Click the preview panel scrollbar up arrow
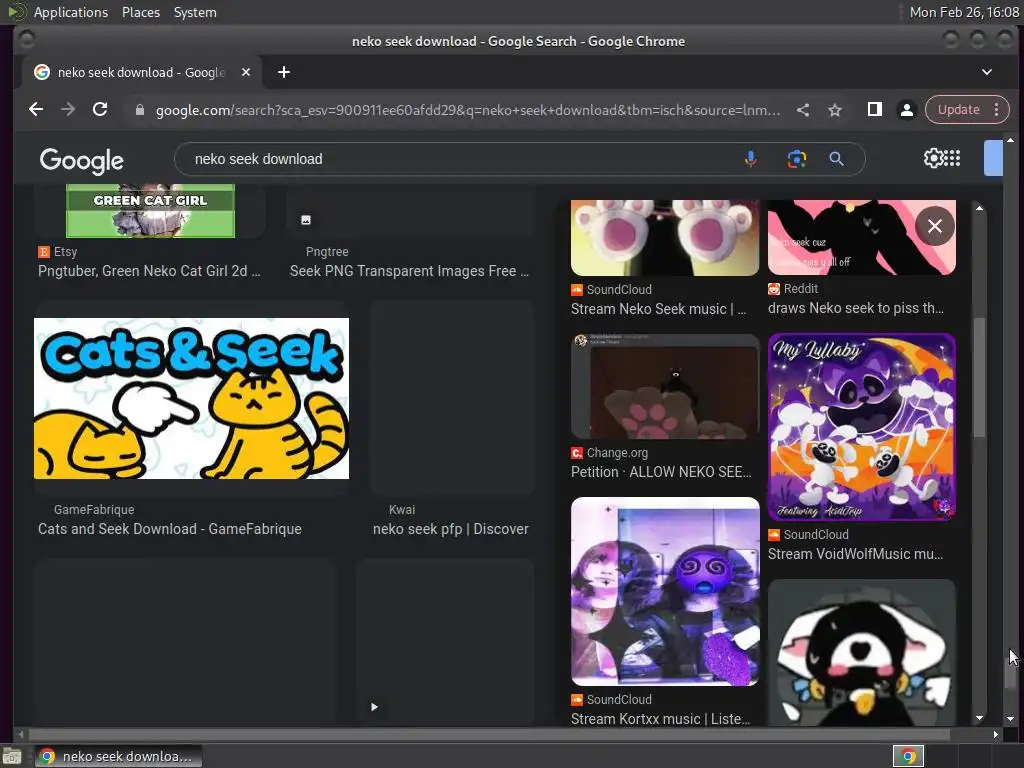Screen dimensions: 1024x768 (979, 208)
